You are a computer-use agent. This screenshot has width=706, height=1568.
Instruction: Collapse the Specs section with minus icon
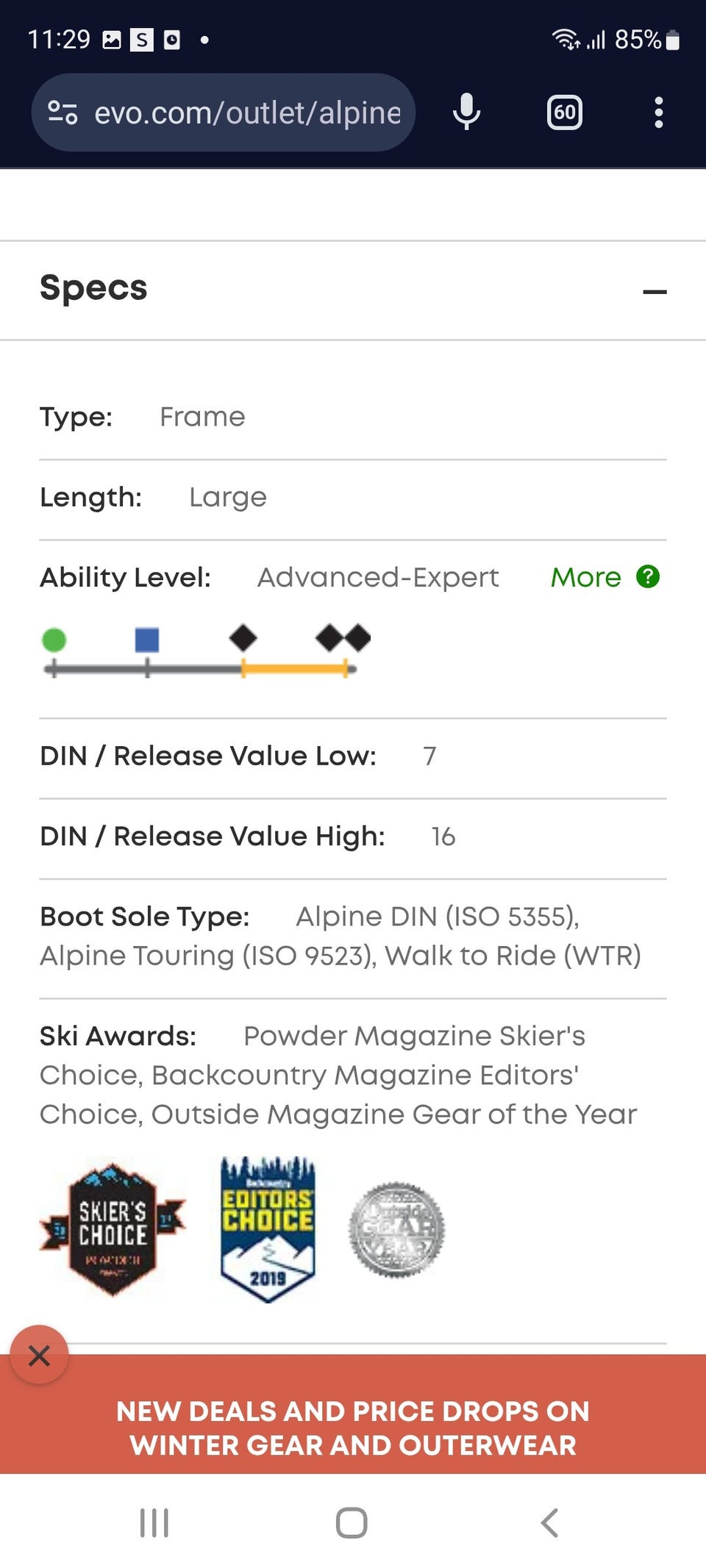point(655,292)
